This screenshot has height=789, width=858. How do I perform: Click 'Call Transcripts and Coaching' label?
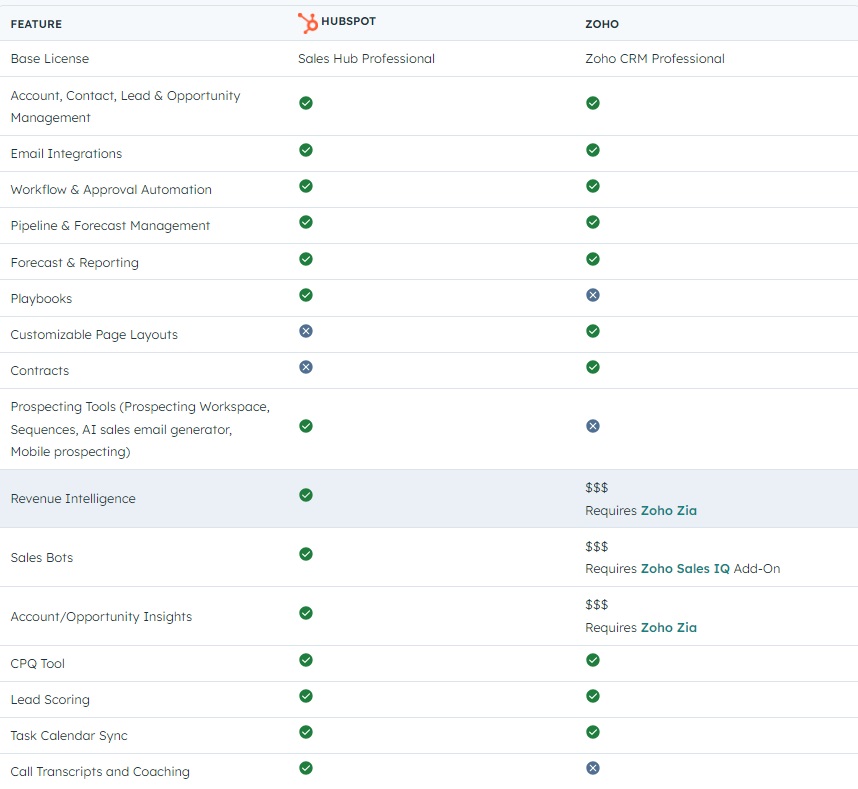click(x=100, y=772)
